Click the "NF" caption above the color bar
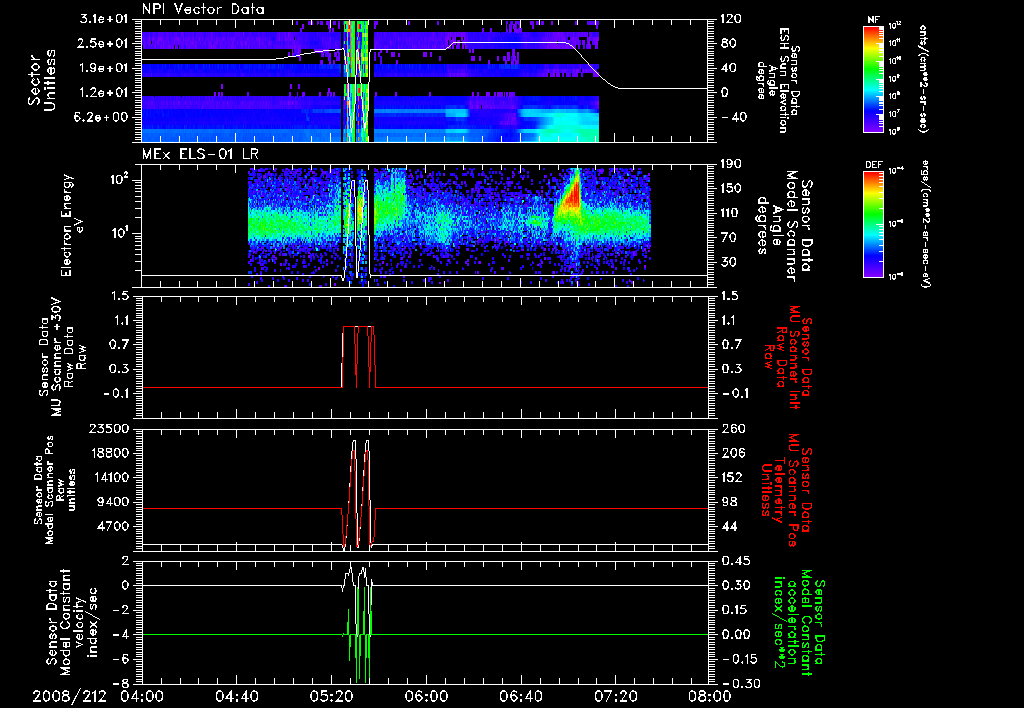 [873, 20]
